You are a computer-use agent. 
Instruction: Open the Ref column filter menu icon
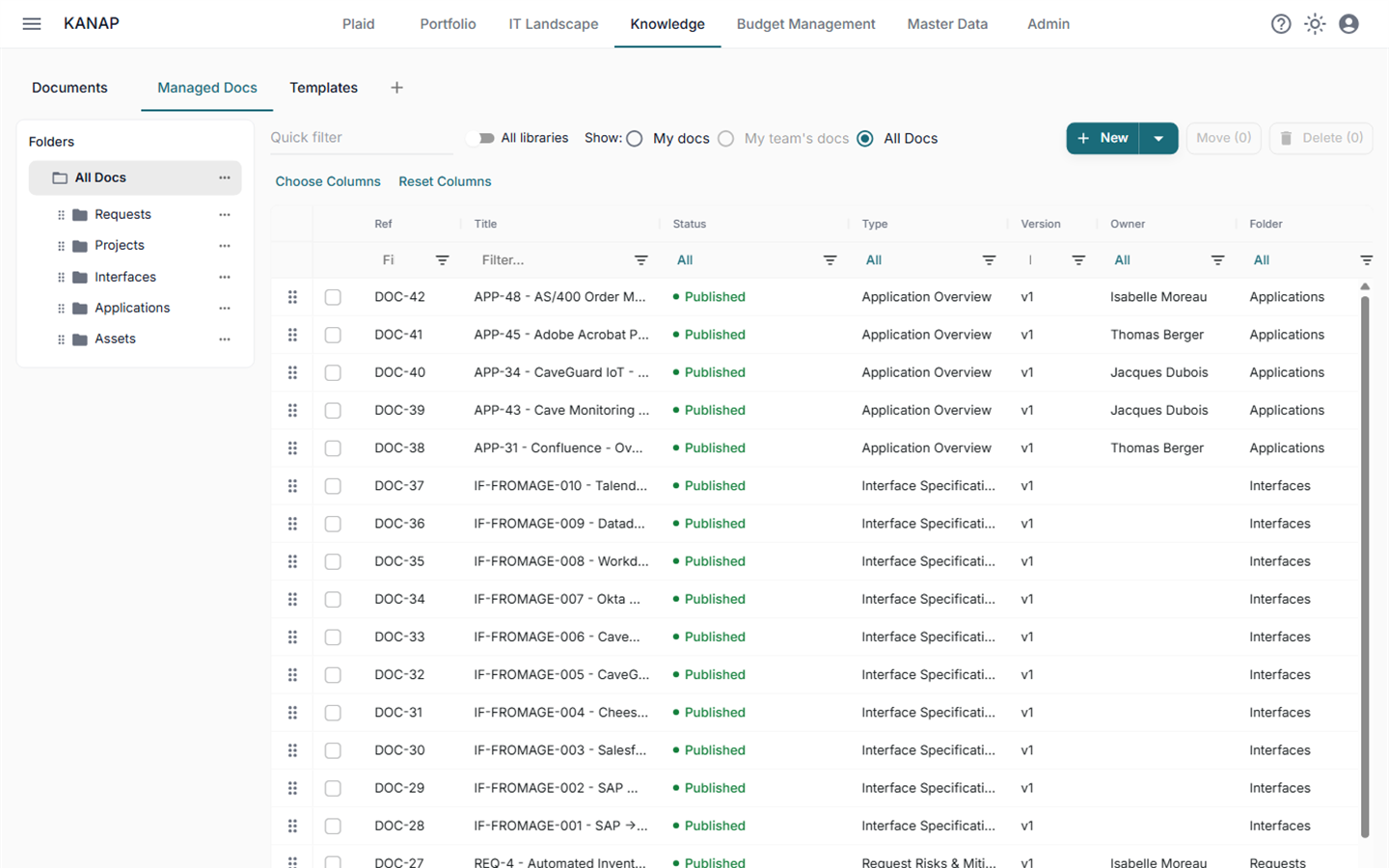point(442,260)
